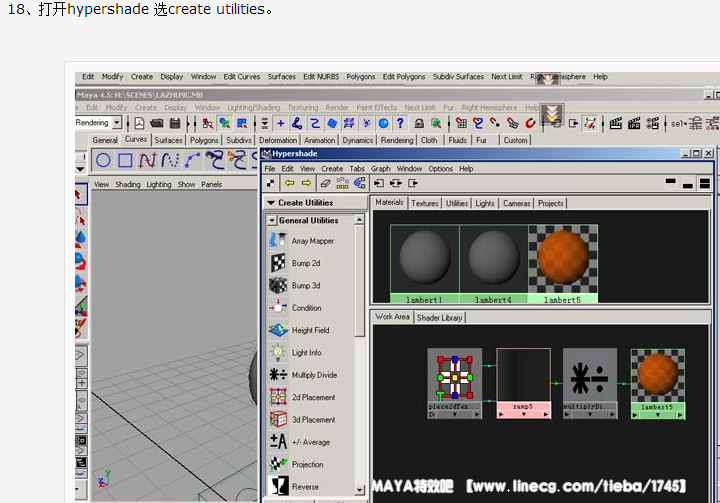Choose the Height Field utility icon

pos(277,330)
